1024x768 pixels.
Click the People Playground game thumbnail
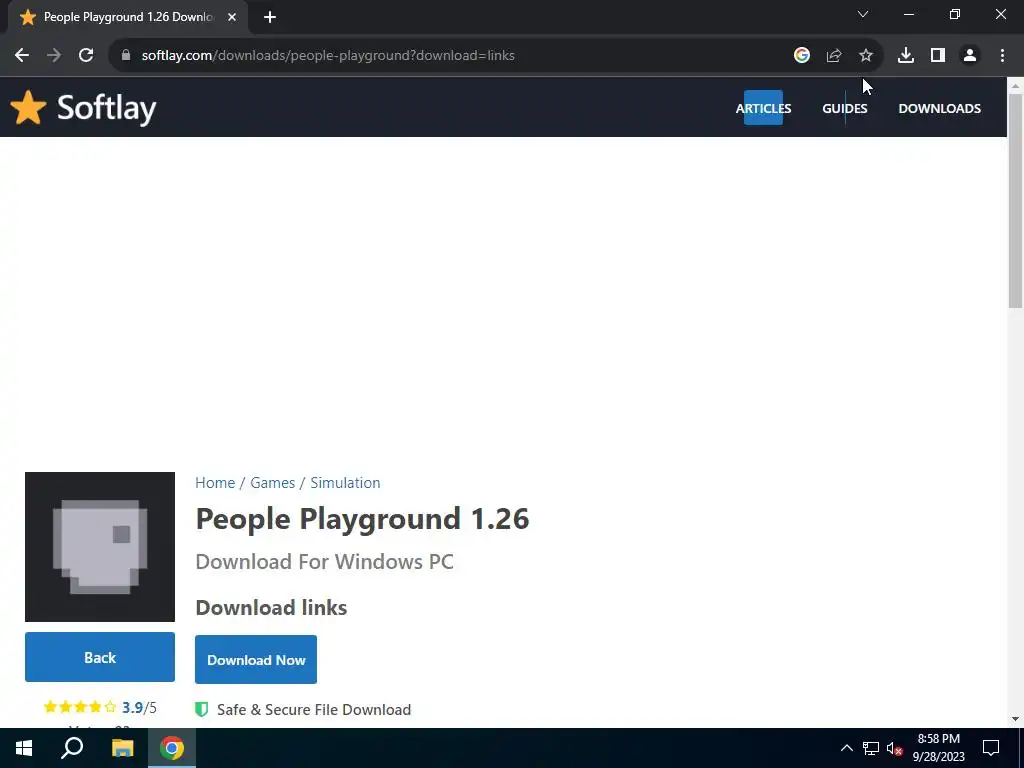[x=100, y=547]
